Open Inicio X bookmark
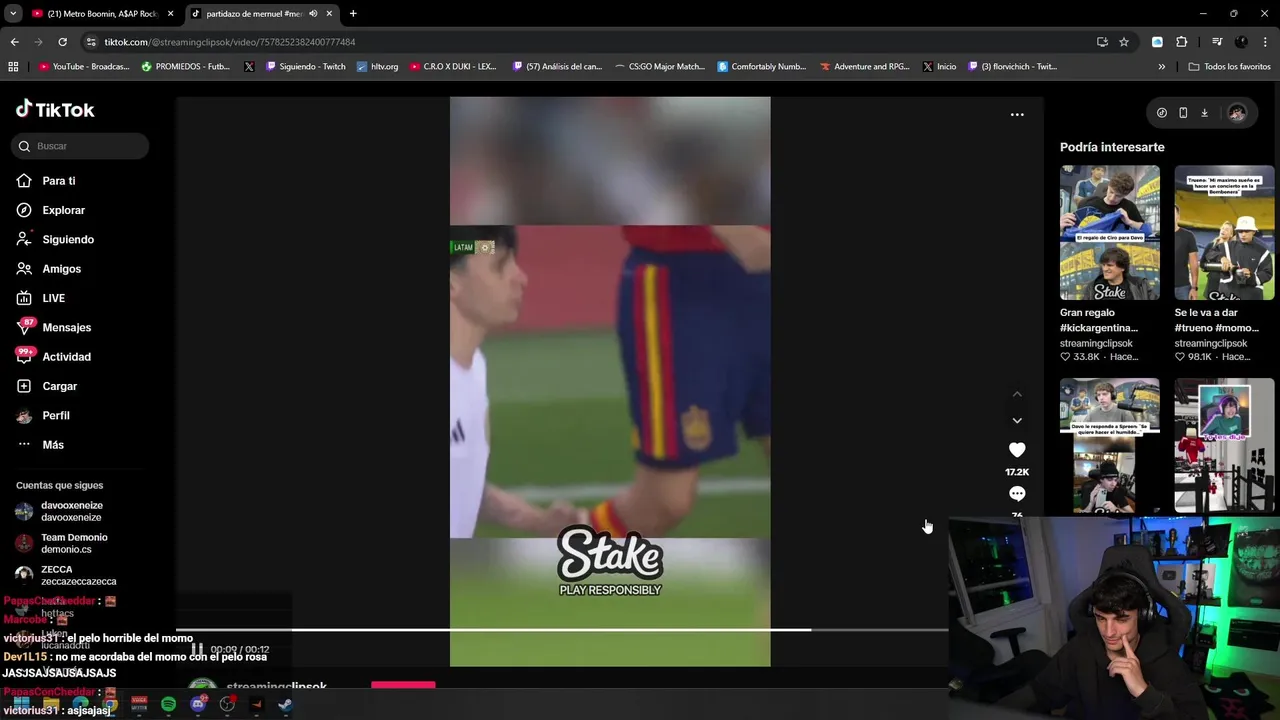The image size is (1280, 720). click(x=940, y=67)
